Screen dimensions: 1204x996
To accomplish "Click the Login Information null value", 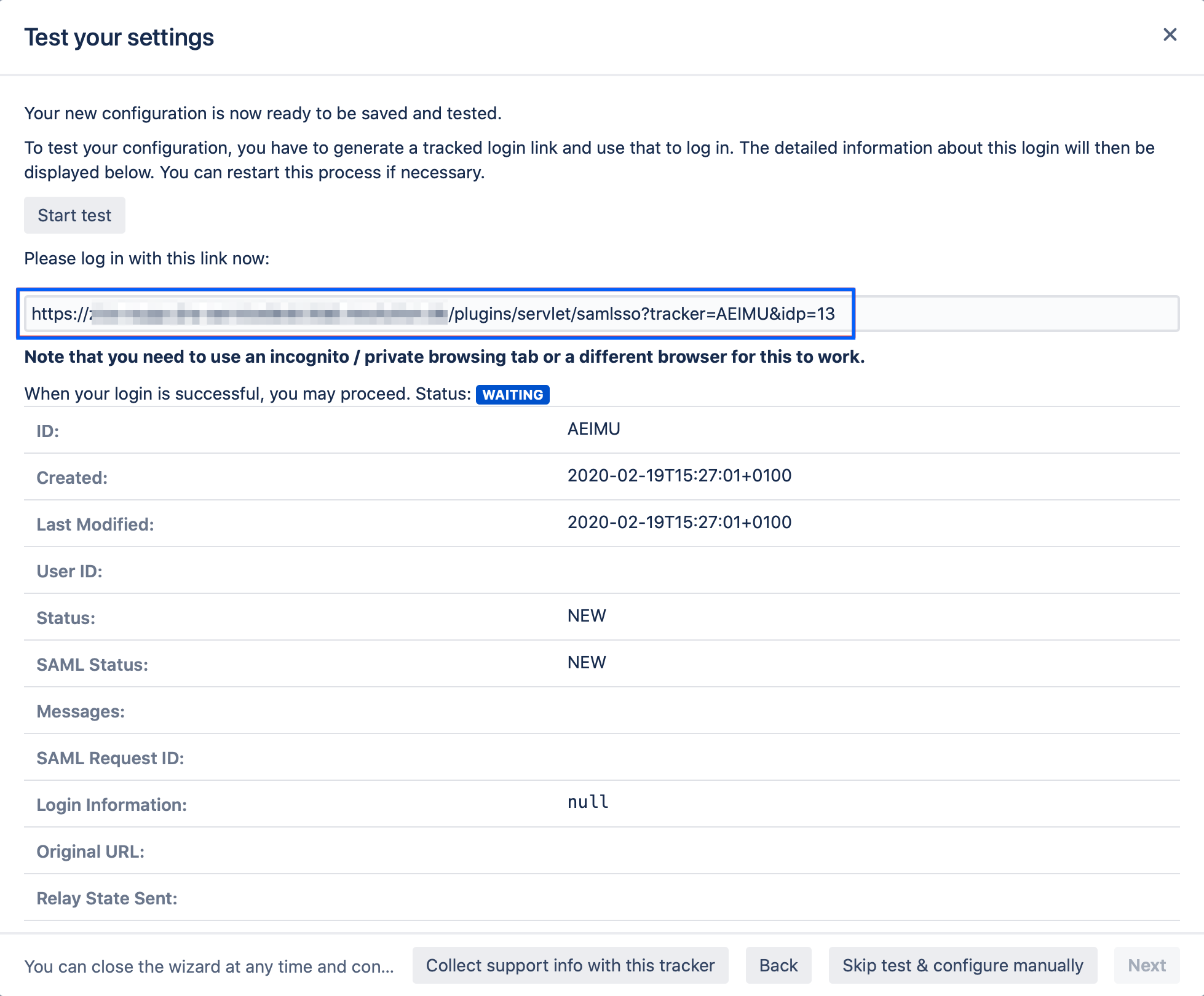I will [588, 802].
